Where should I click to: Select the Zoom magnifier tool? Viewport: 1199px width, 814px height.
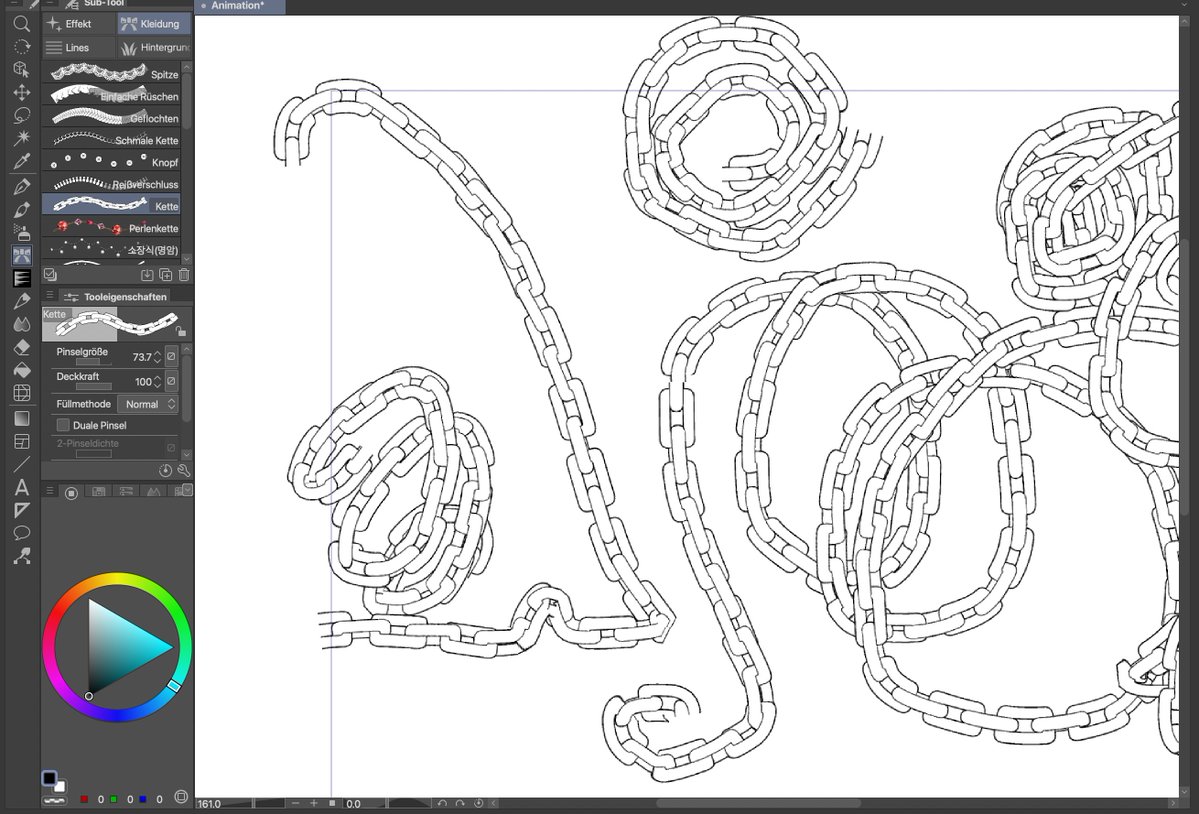click(x=21, y=24)
